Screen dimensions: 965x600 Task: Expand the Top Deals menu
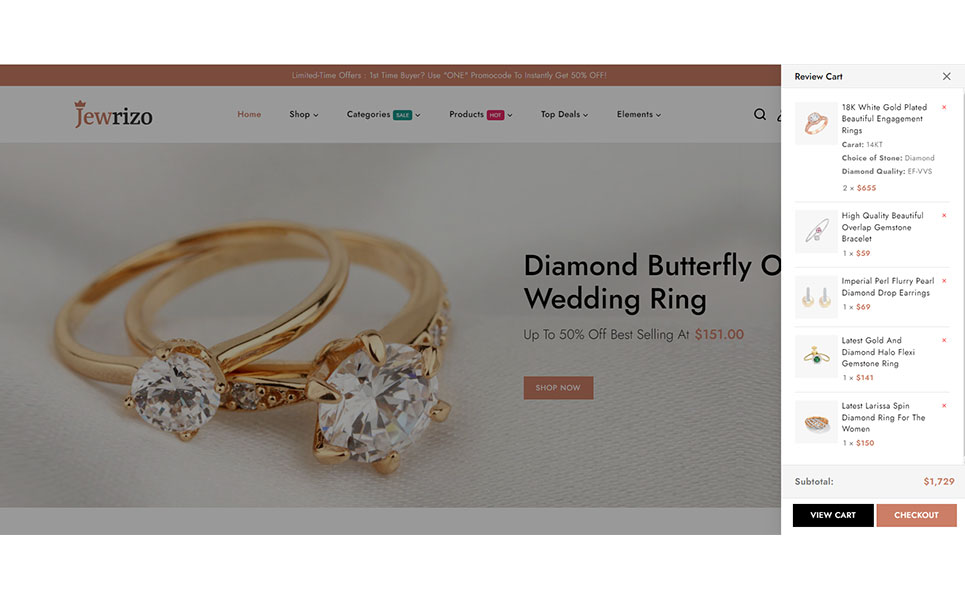564,114
